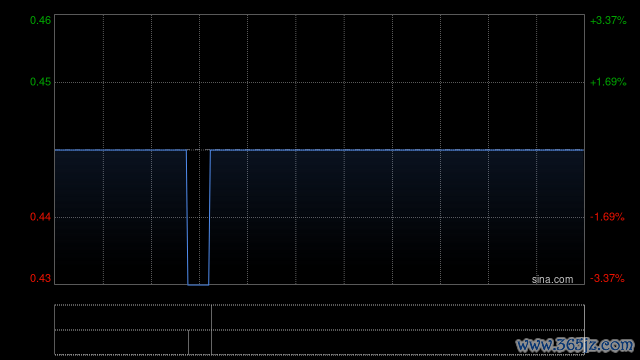Click the upper black chart area above price line
640x360 pixels.
pos(320,82)
